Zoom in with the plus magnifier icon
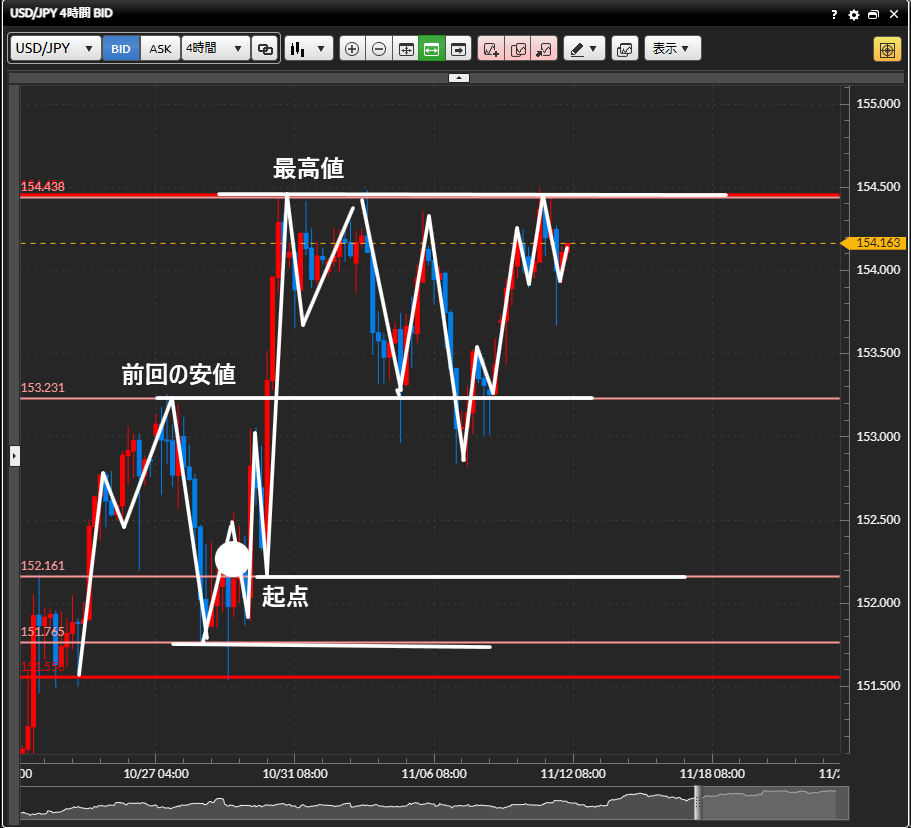The width and height of the screenshot is (911, 828). 352,48
